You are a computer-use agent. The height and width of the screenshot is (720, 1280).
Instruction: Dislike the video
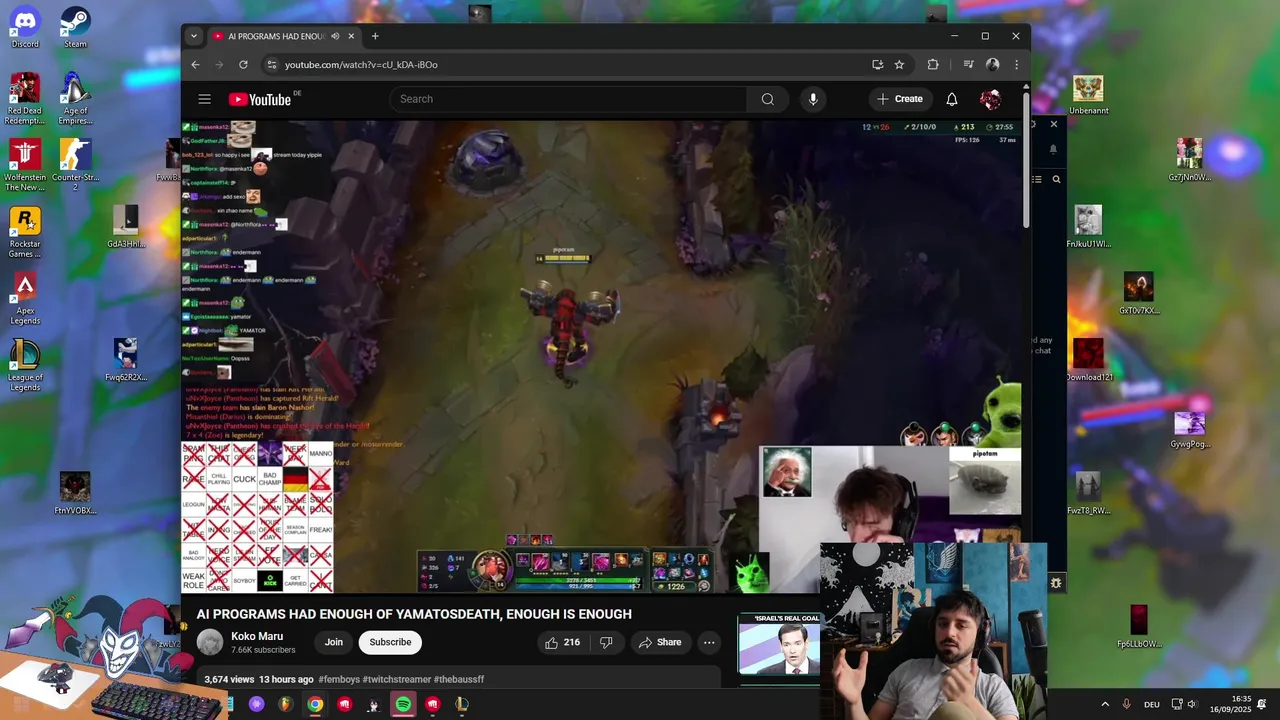pyautogui.click(x=606, y=642)
